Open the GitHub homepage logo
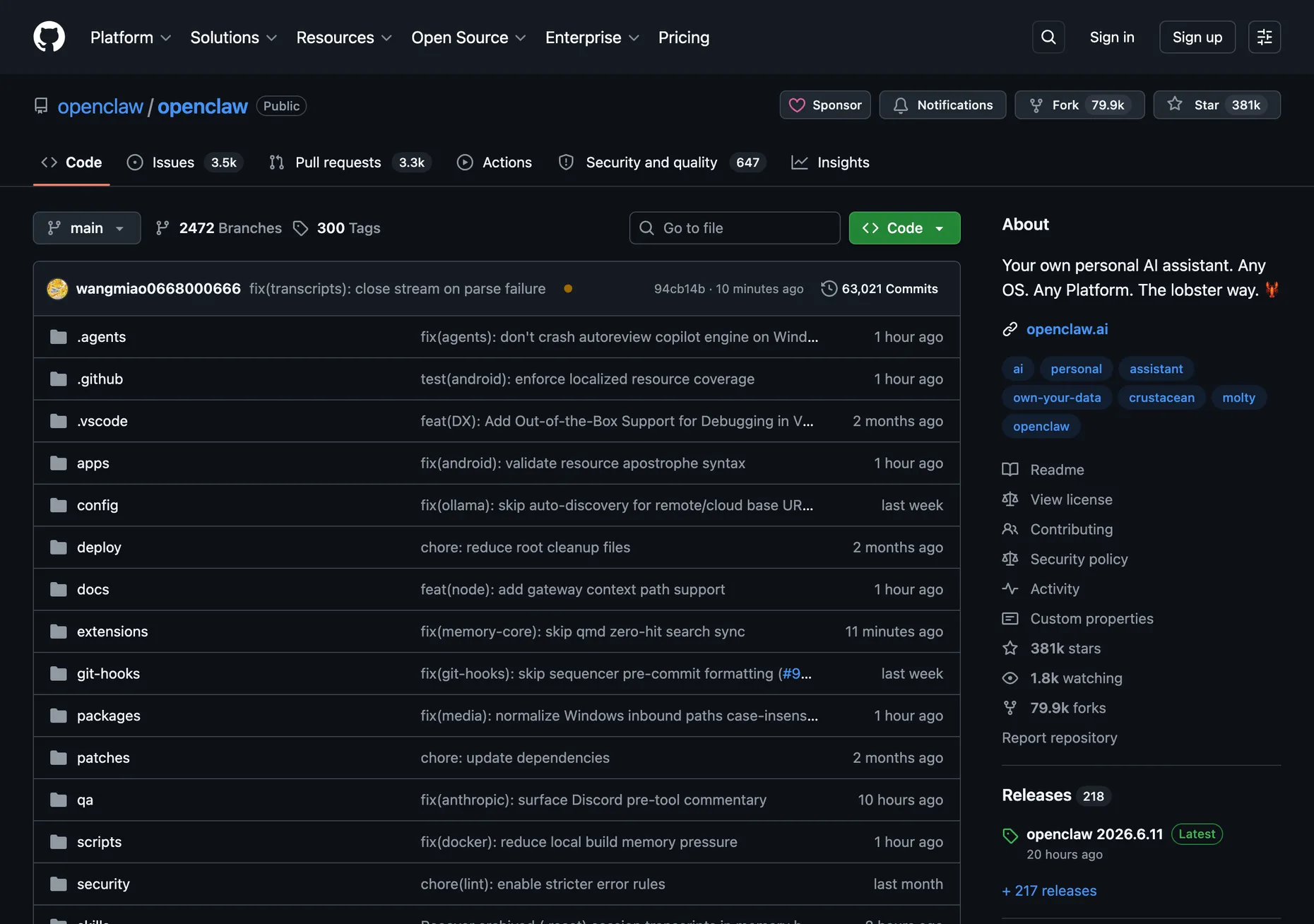This screenshot has height=924, width=1314. click(x=49, y=37)
